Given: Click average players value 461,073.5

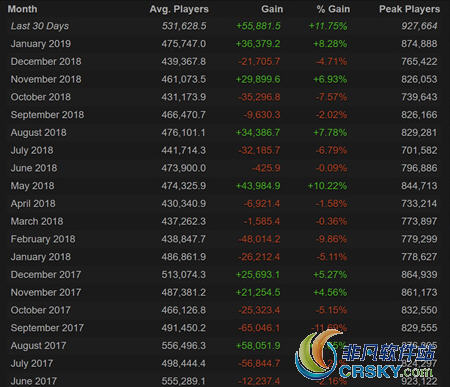Looking at the screenshot, I should tap(184, 79).
